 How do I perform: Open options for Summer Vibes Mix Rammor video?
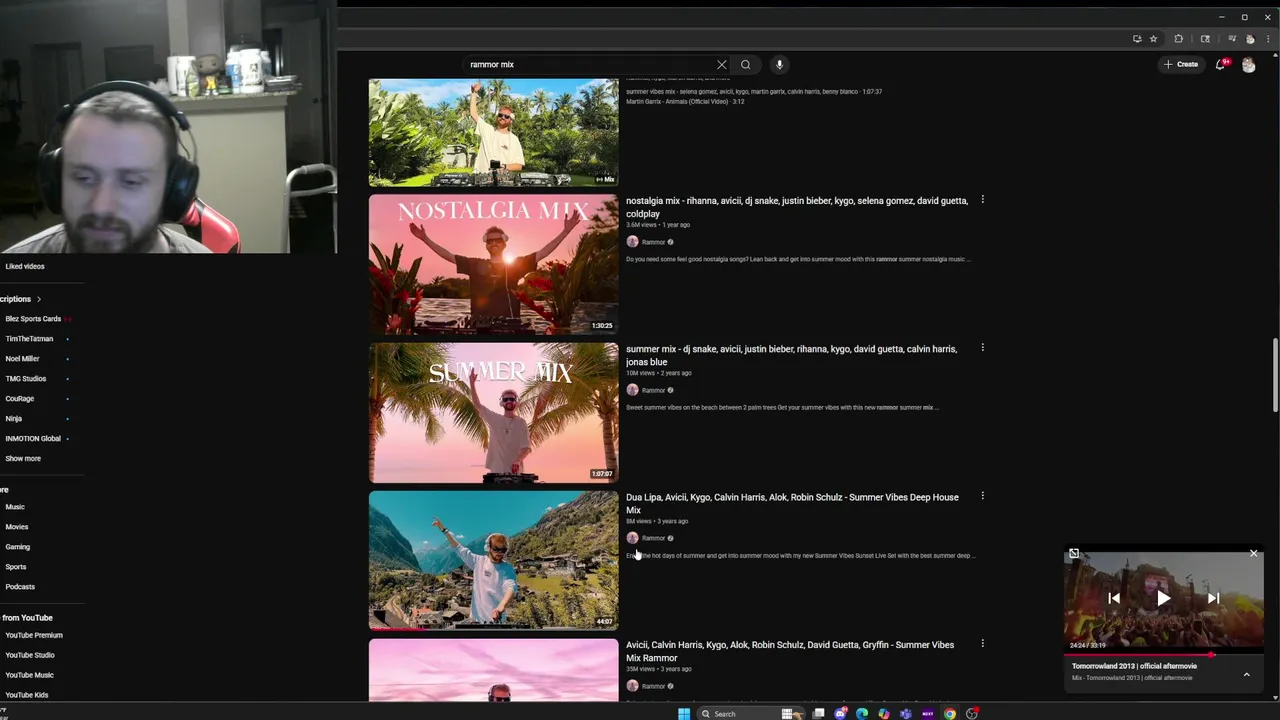(x=982, y=644)
